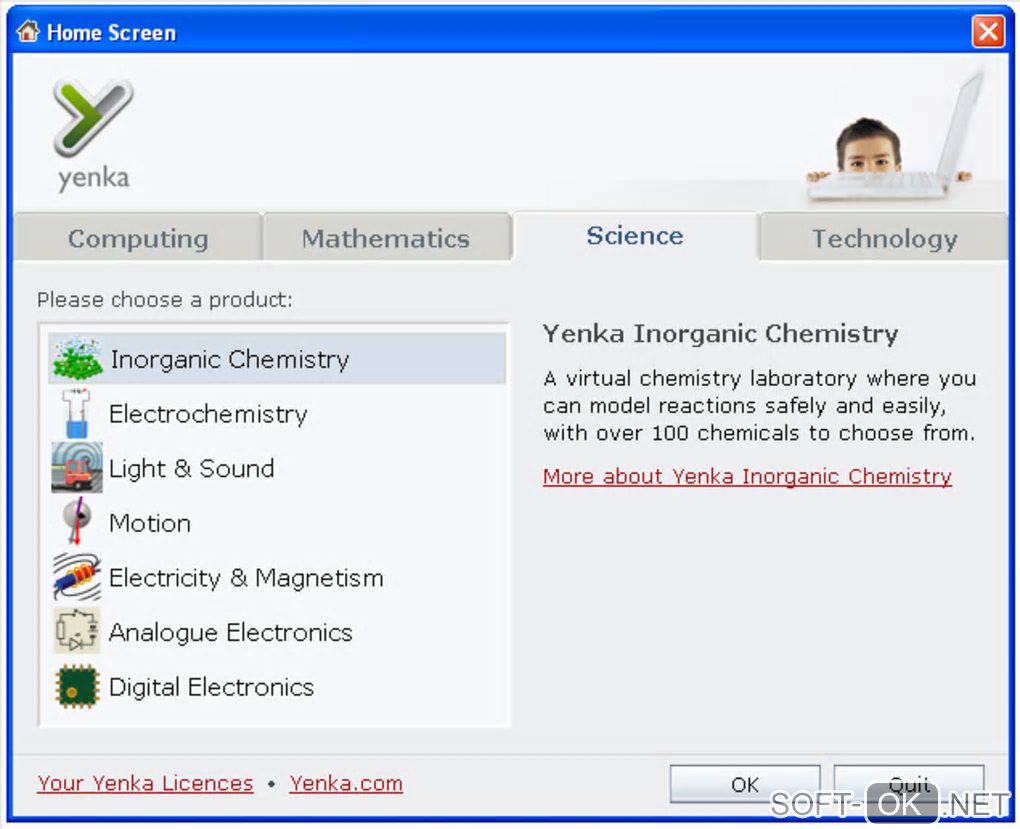The image size is (1020, 829).
Task: Open Your Yenka Licences link
Action: pos(145,783)
